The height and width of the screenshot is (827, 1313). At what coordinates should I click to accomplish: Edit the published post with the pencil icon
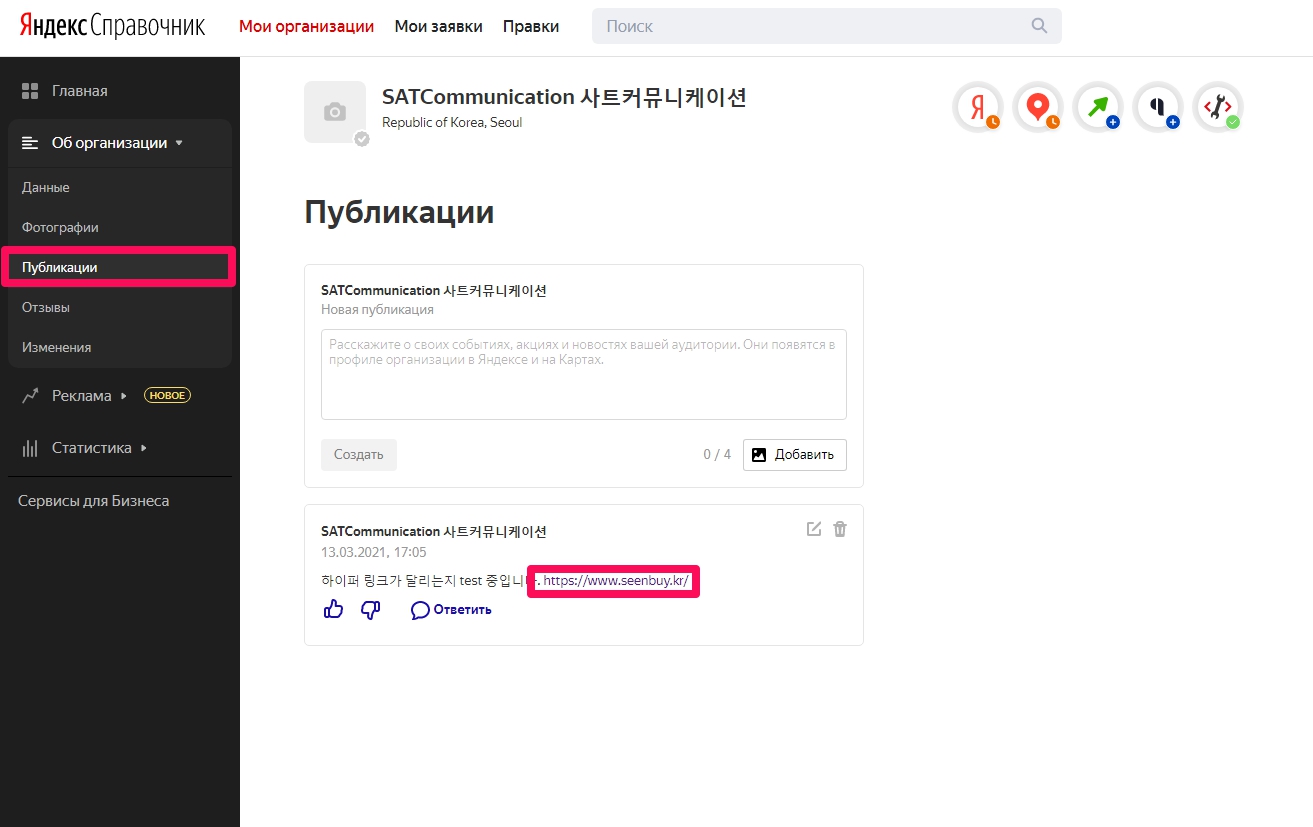point(814,529)
